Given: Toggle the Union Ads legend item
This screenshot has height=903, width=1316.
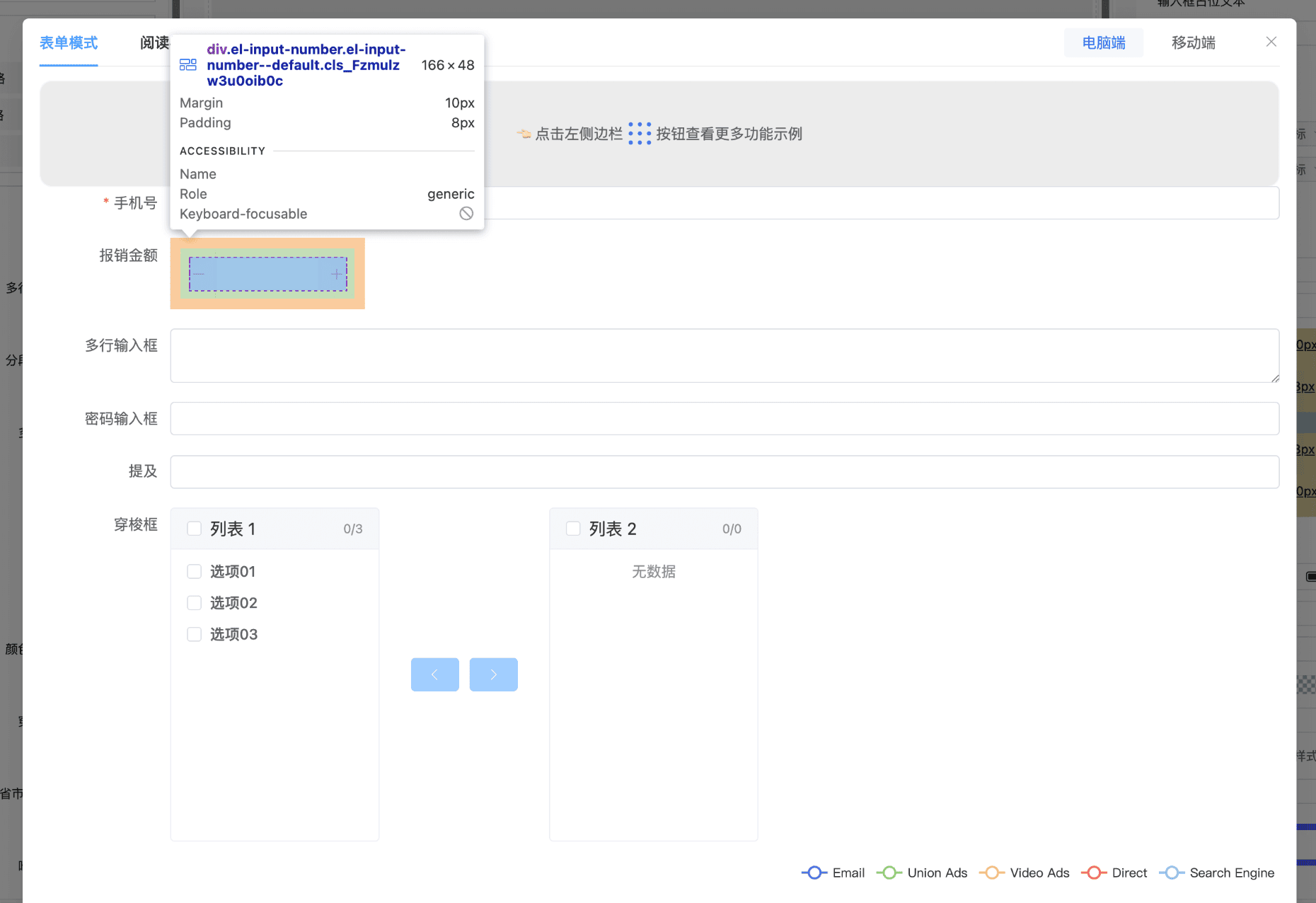Looking at the screenshot, I should tap(923, 873).
